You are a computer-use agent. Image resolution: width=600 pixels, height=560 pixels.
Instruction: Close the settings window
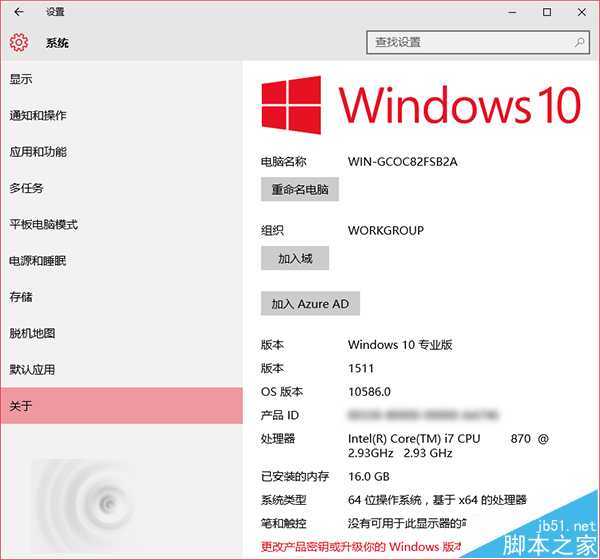pos(582,12)
